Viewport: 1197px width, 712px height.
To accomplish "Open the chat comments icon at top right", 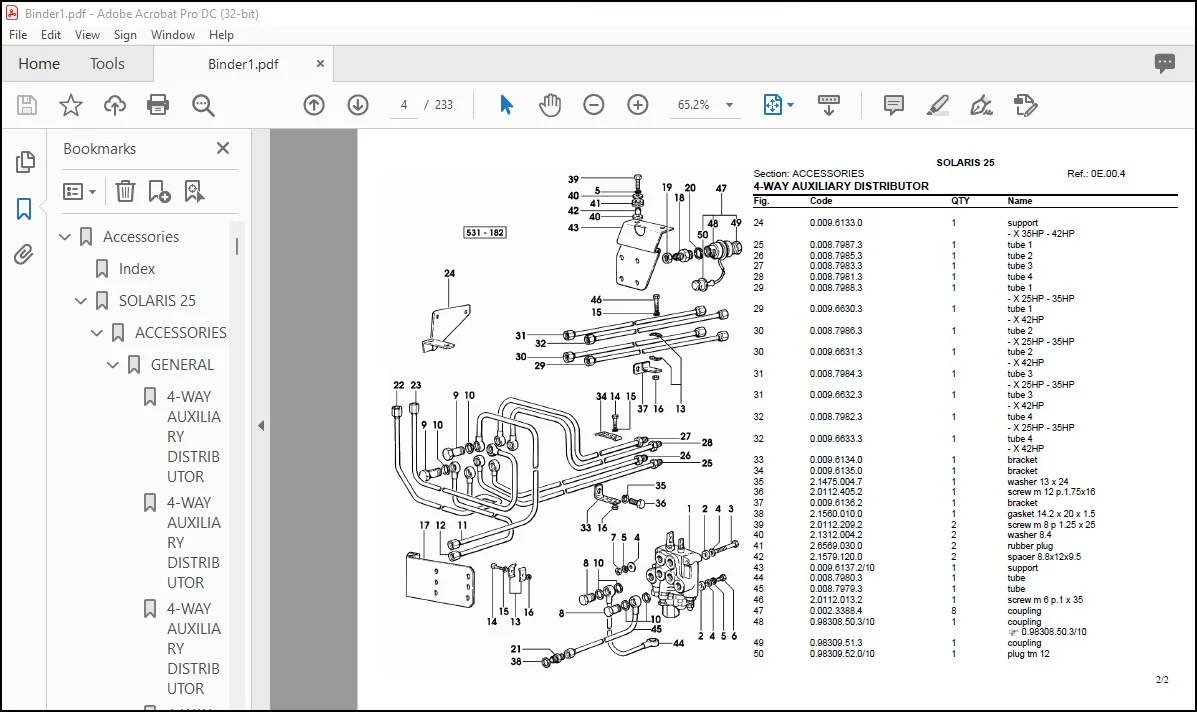I will click(x=1165, y=63).
